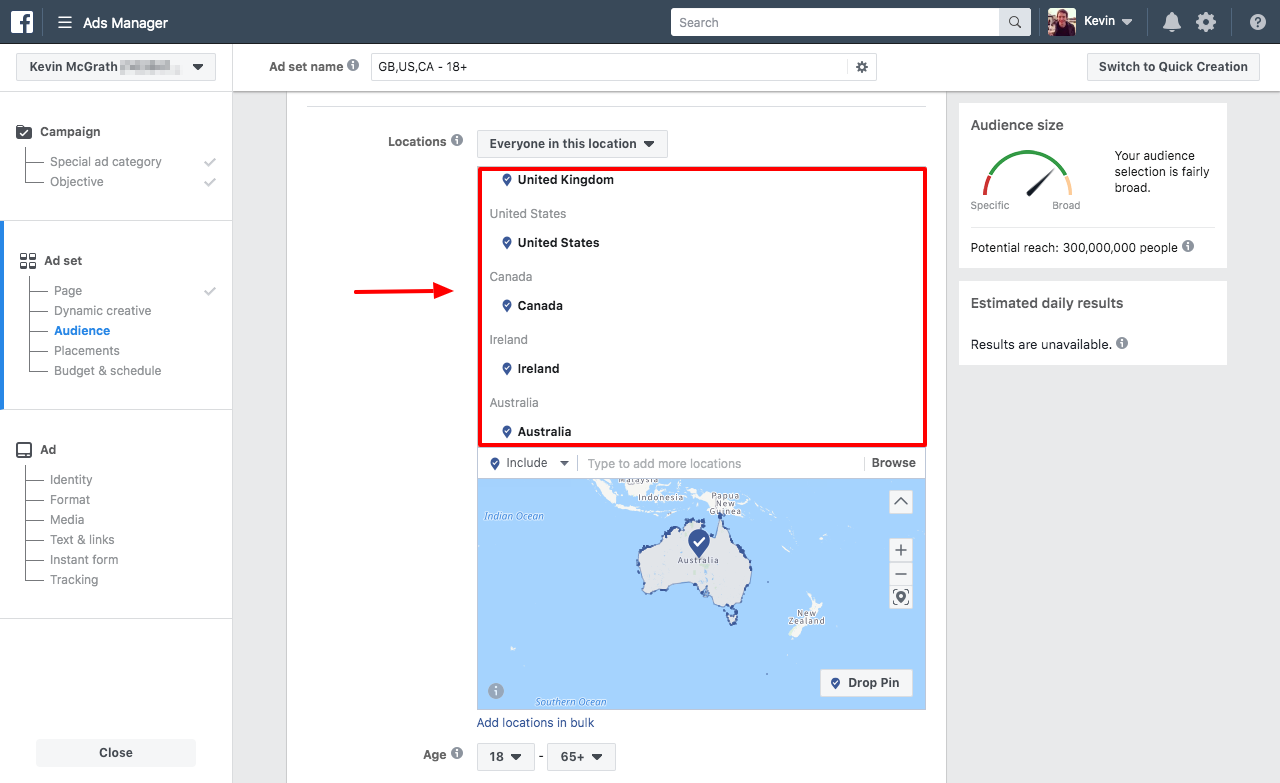Open Budget & schedule section
Image resolution: width=1280 pixels, height=783 pixels.
tap(107, 371)
